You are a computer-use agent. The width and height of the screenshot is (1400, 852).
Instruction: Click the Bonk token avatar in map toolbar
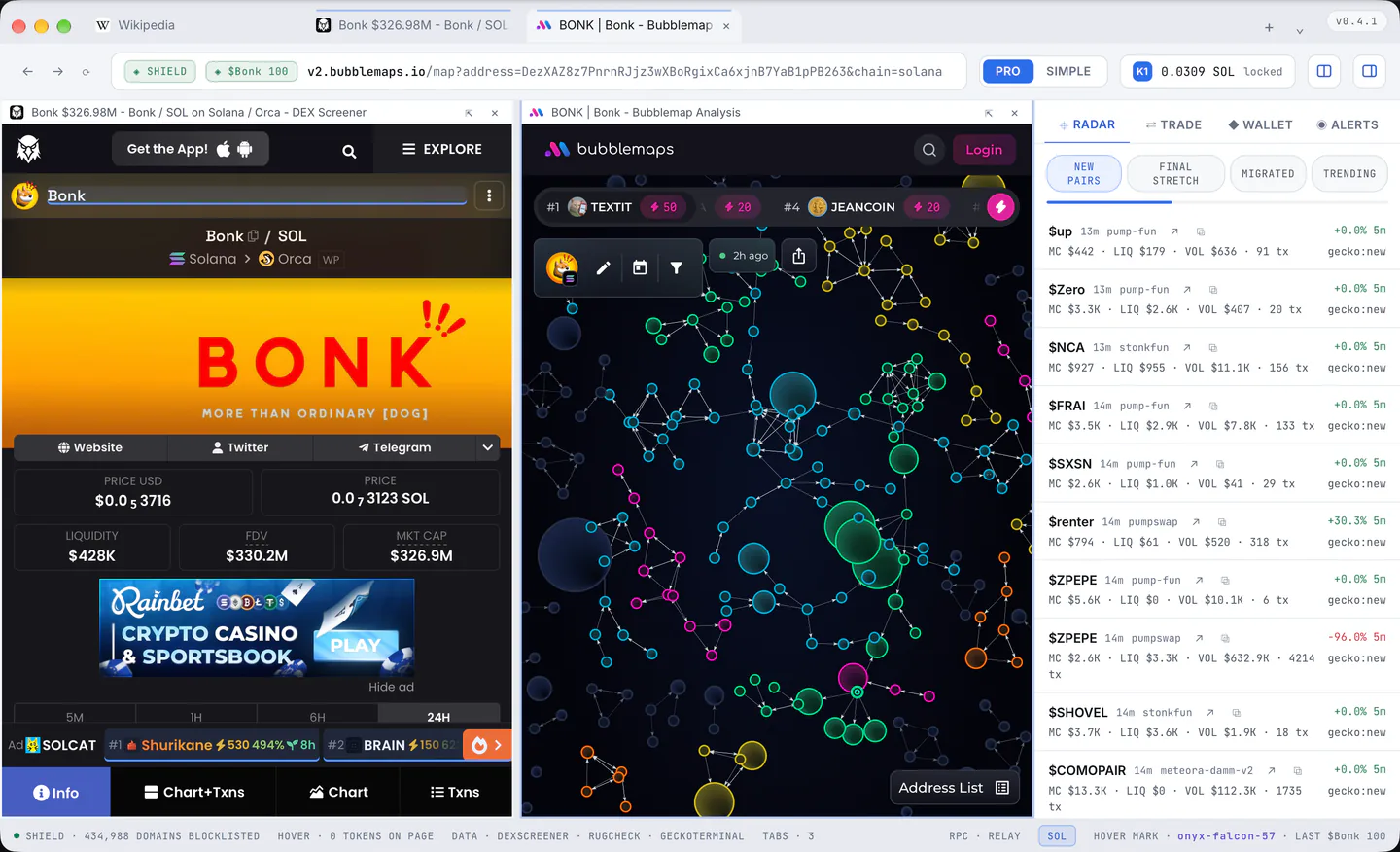[562, 267]
